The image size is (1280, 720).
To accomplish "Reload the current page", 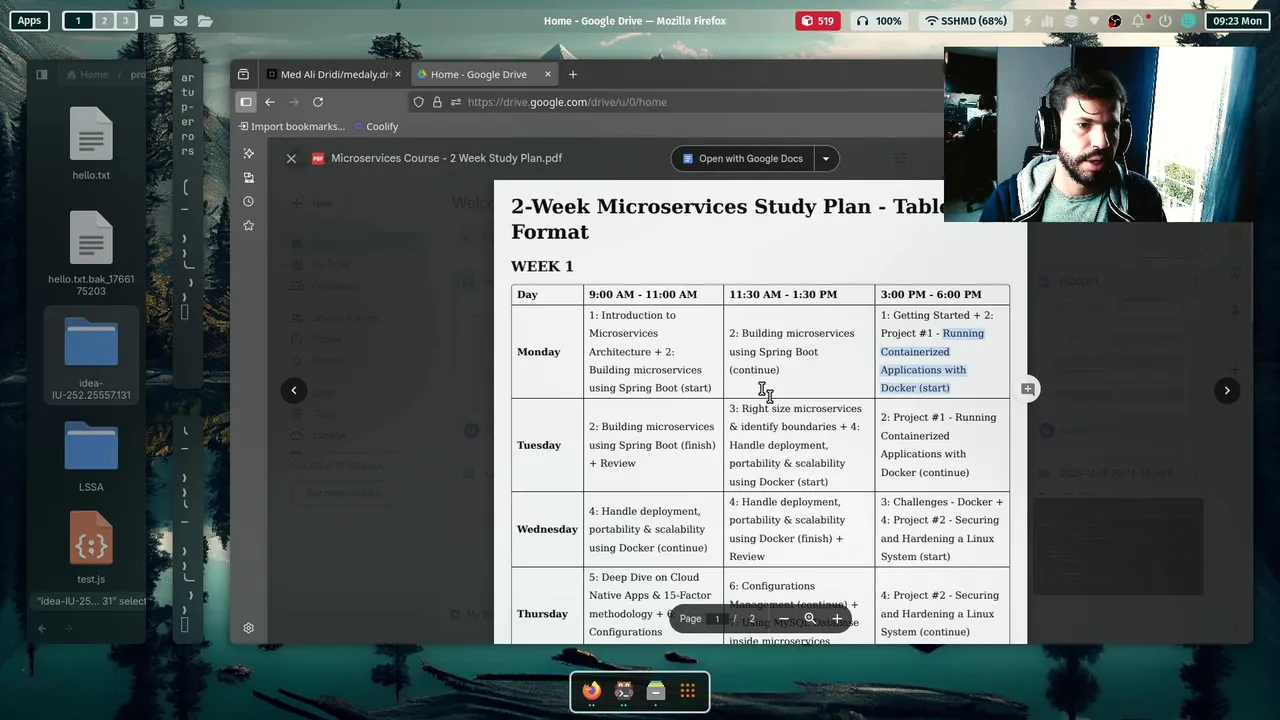I will pyautogui.click(x=318, y=102).
